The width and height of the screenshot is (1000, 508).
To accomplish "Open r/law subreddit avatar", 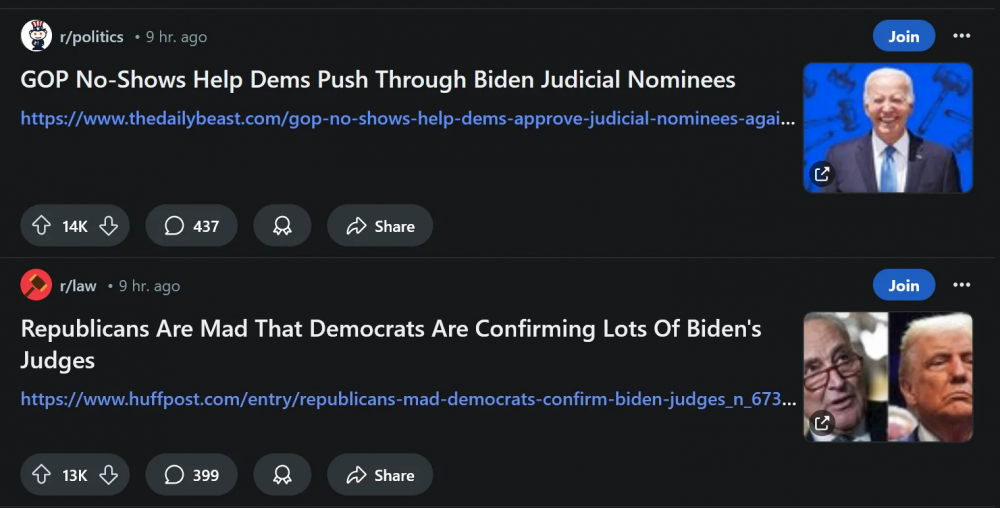I will pyautogui.click(x=36, y=286).
